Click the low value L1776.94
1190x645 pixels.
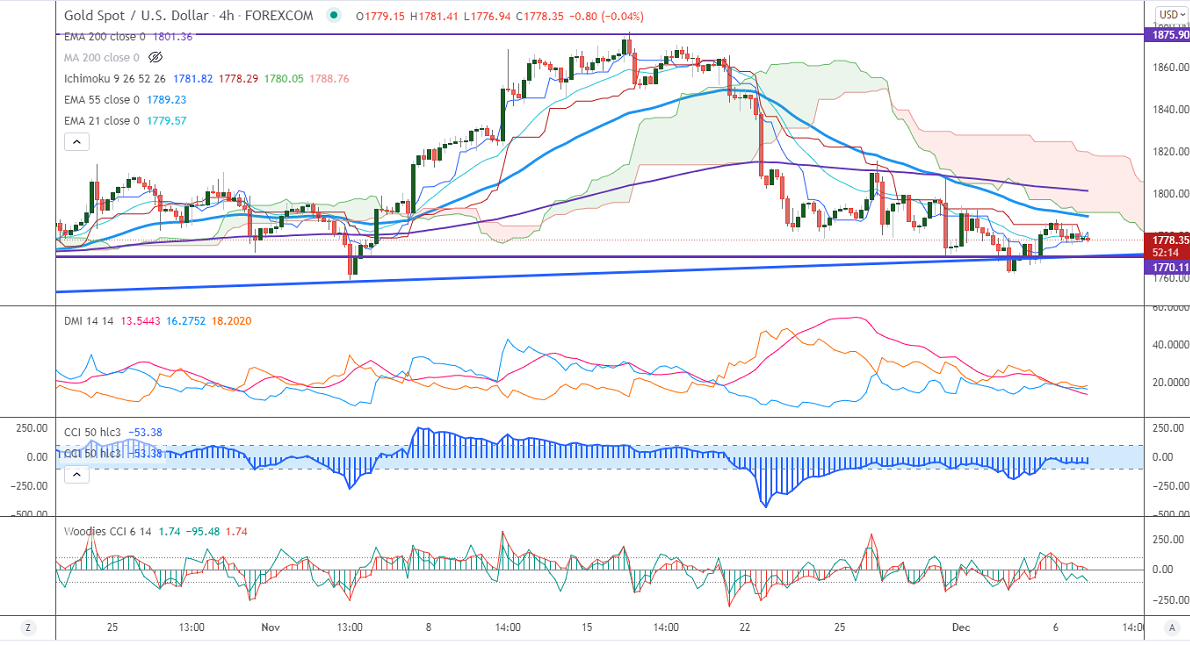[x=486, y=16]
